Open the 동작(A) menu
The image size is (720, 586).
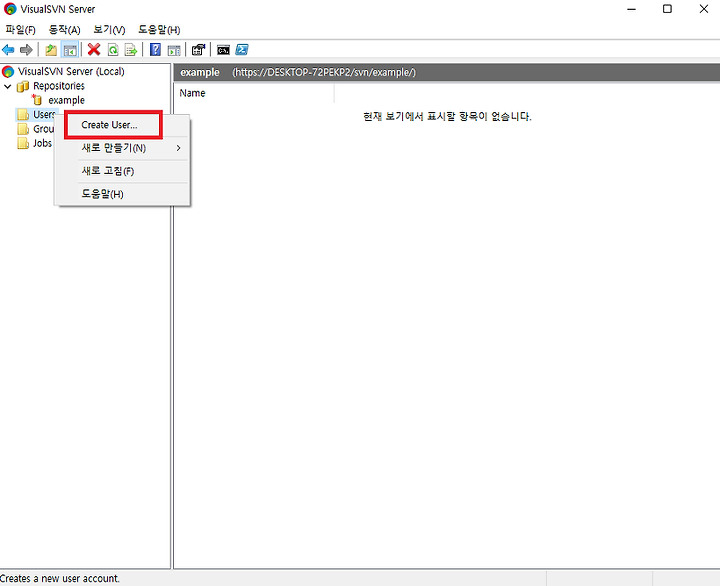[64, 30]
